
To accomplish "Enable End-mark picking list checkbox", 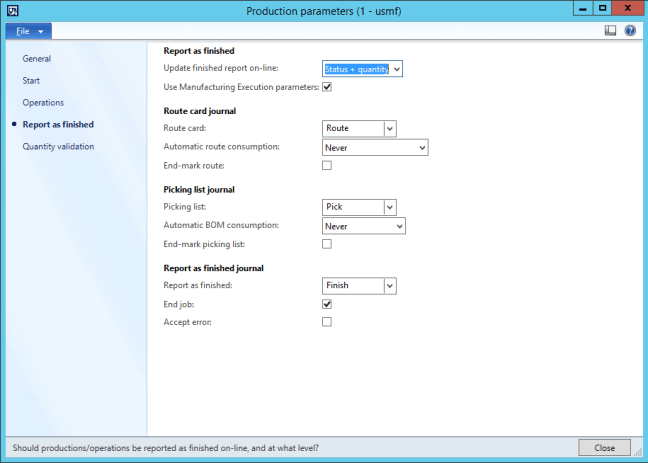I will click(327, 244).
